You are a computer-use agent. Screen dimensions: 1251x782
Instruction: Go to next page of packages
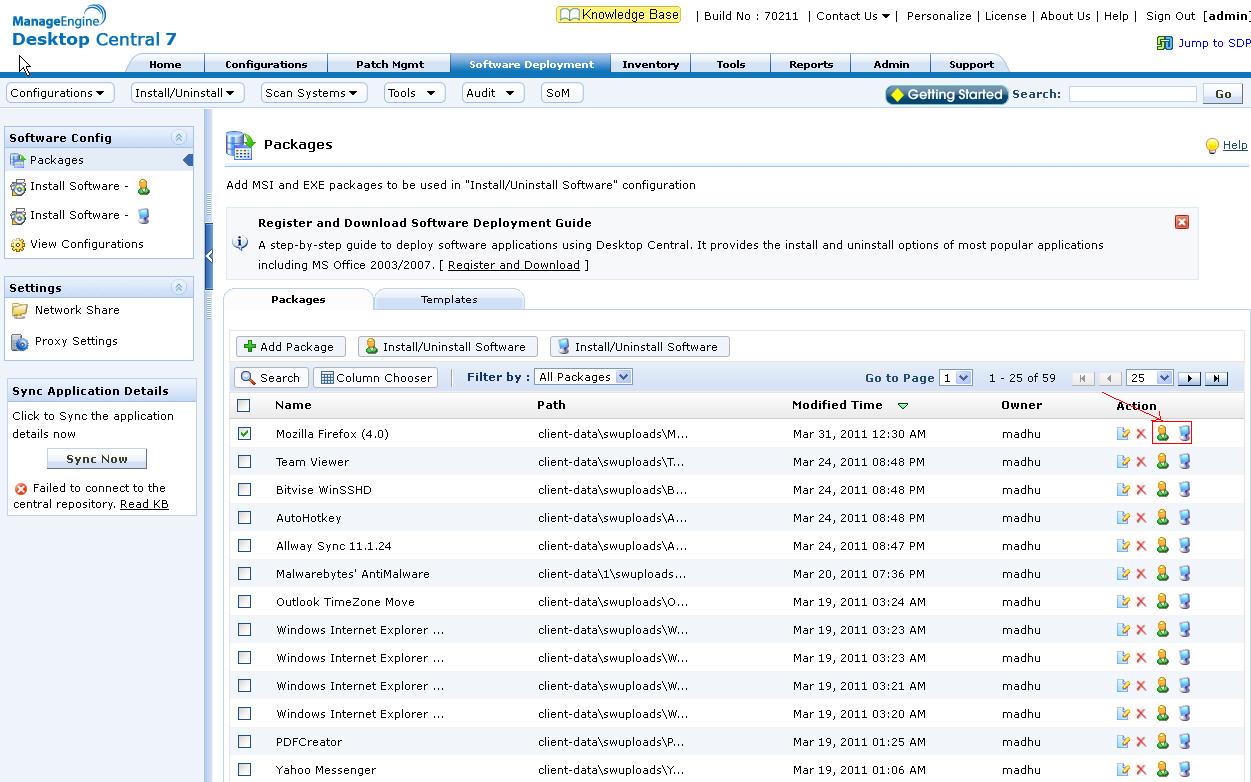point(1189,378)
